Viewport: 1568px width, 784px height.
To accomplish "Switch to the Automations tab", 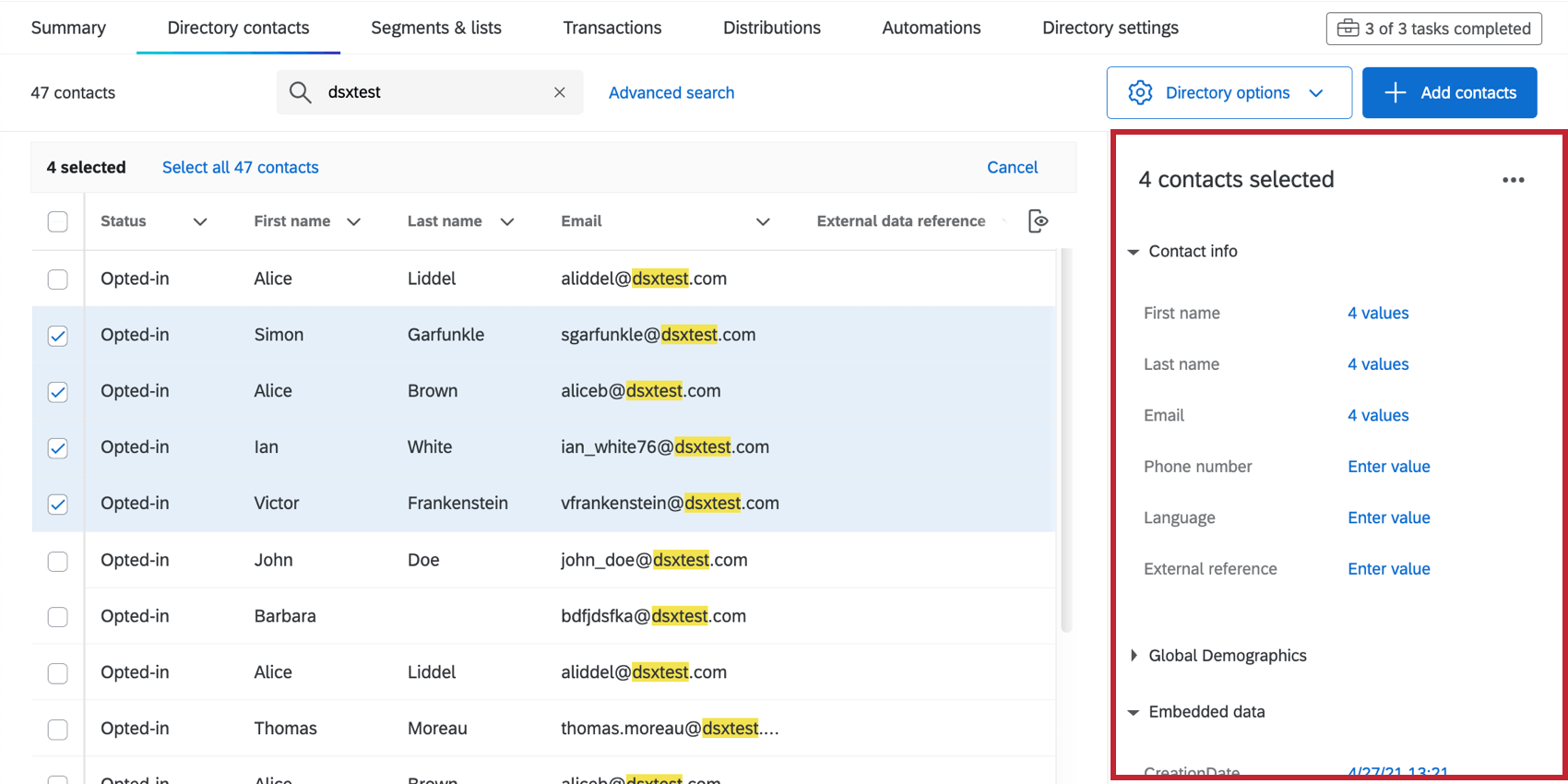I will (x=932, y=28).
